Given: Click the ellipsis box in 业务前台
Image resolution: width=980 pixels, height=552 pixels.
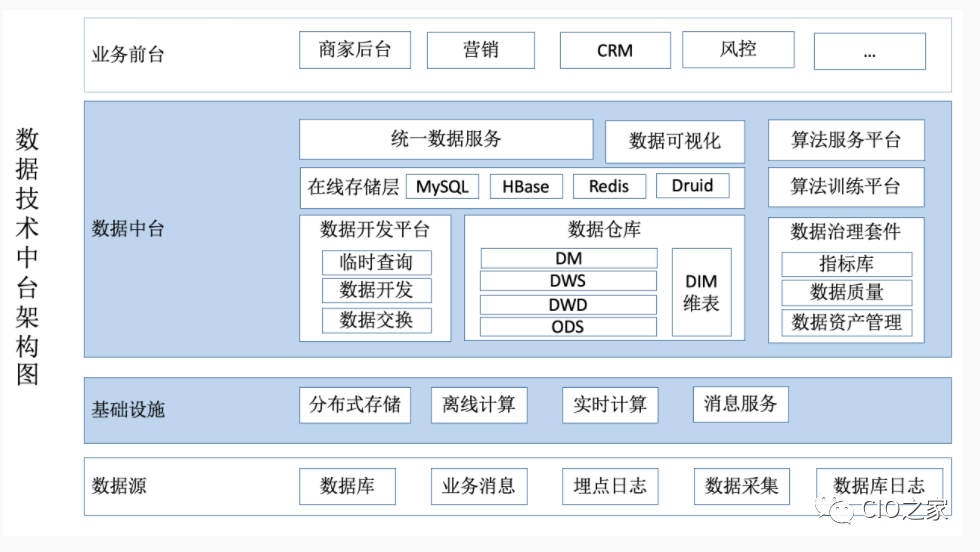Looking at the screenshot, I should [869, 52].
